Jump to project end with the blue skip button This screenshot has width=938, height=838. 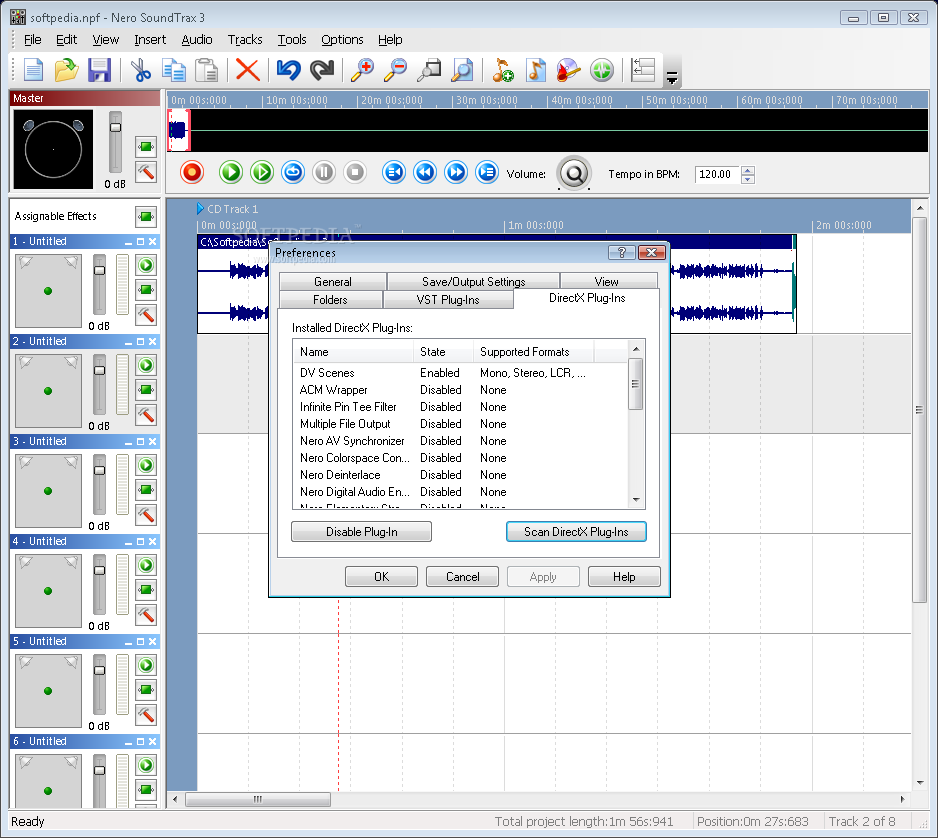coord(487,172)
